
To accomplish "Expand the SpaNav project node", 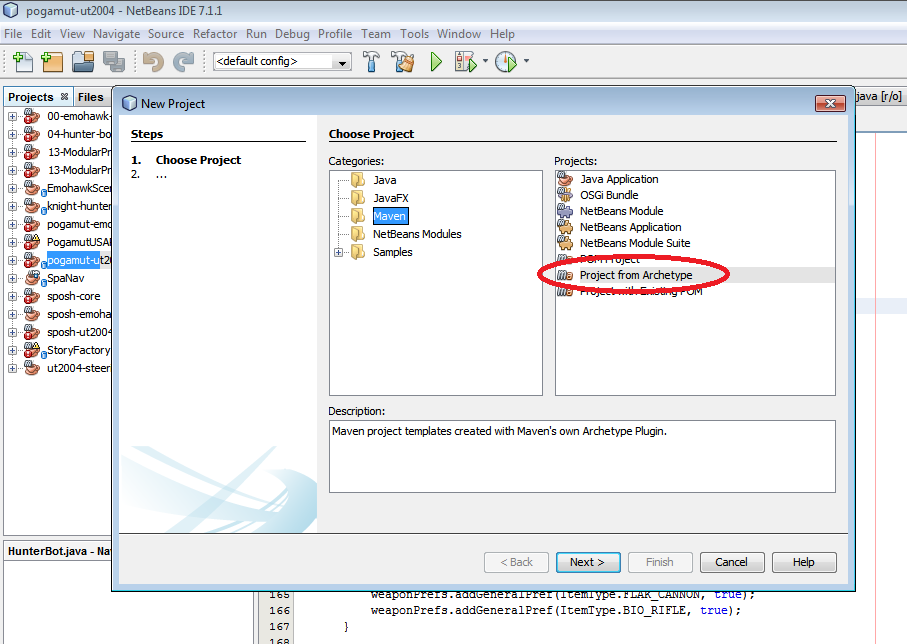I will (x=12, y=278).
